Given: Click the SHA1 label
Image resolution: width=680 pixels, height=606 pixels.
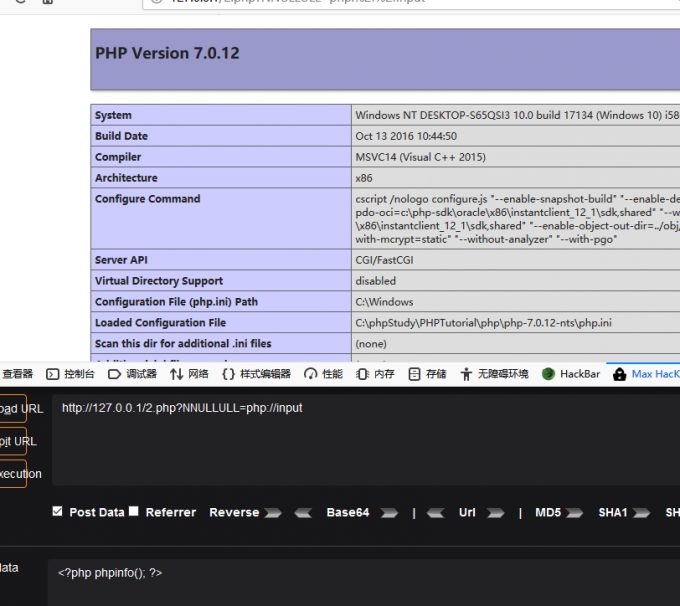Looking at the screenshot, I should pos(613,512).
